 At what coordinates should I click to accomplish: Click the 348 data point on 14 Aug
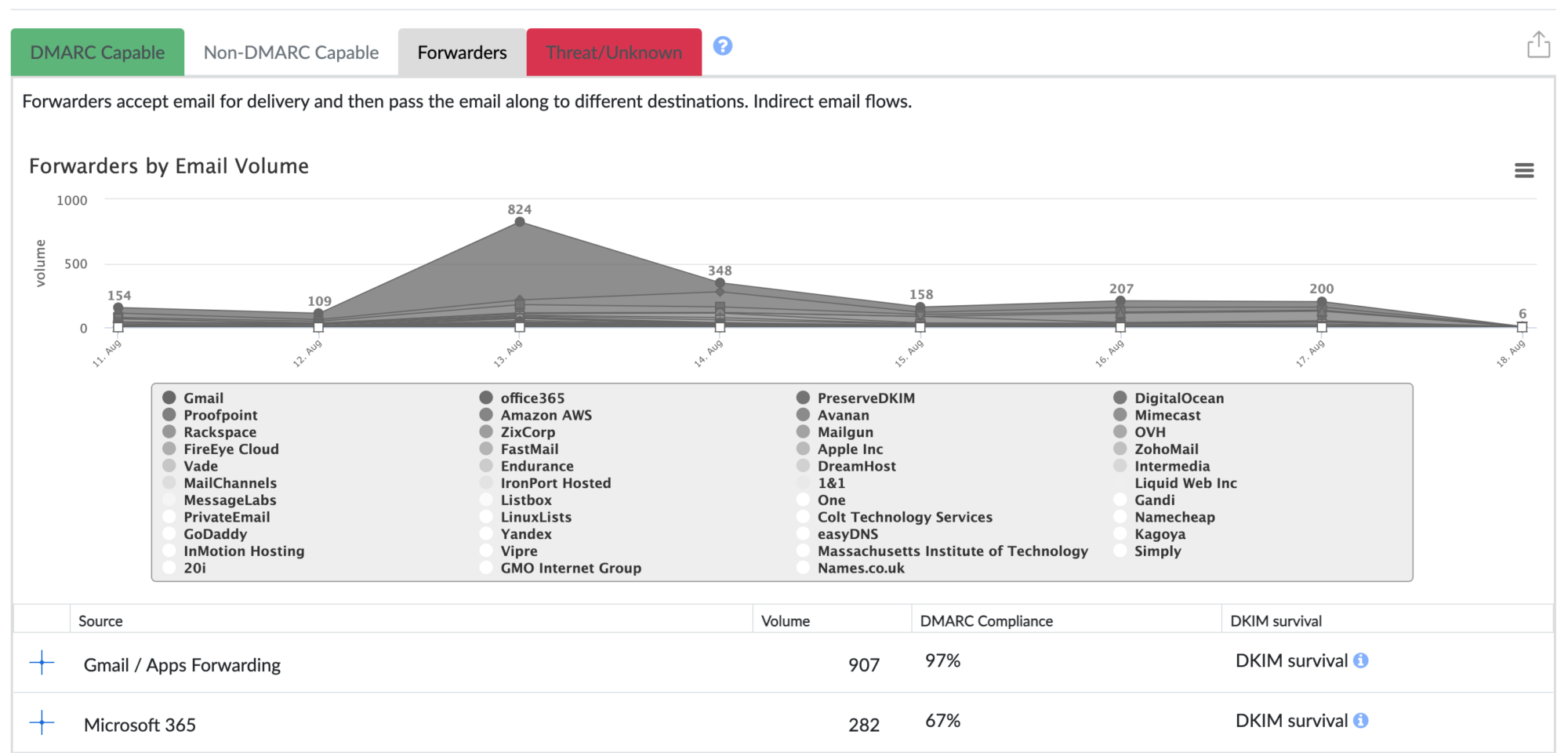(720, 283)
